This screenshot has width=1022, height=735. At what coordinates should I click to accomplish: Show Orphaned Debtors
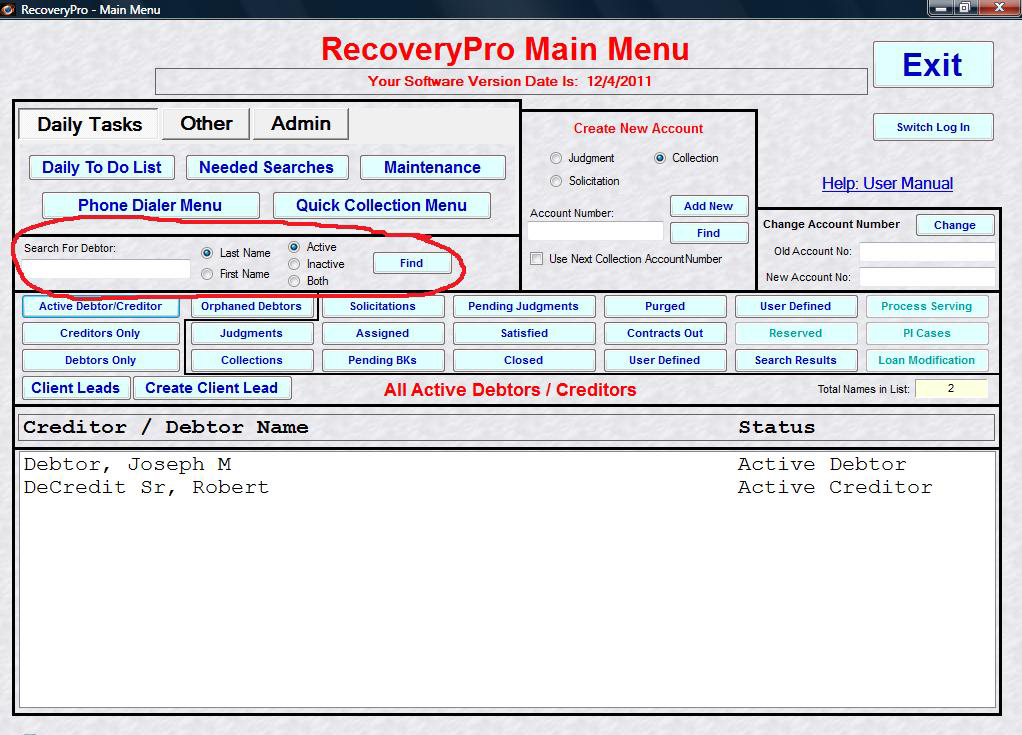pyautogui.click(x=252, y=306)
